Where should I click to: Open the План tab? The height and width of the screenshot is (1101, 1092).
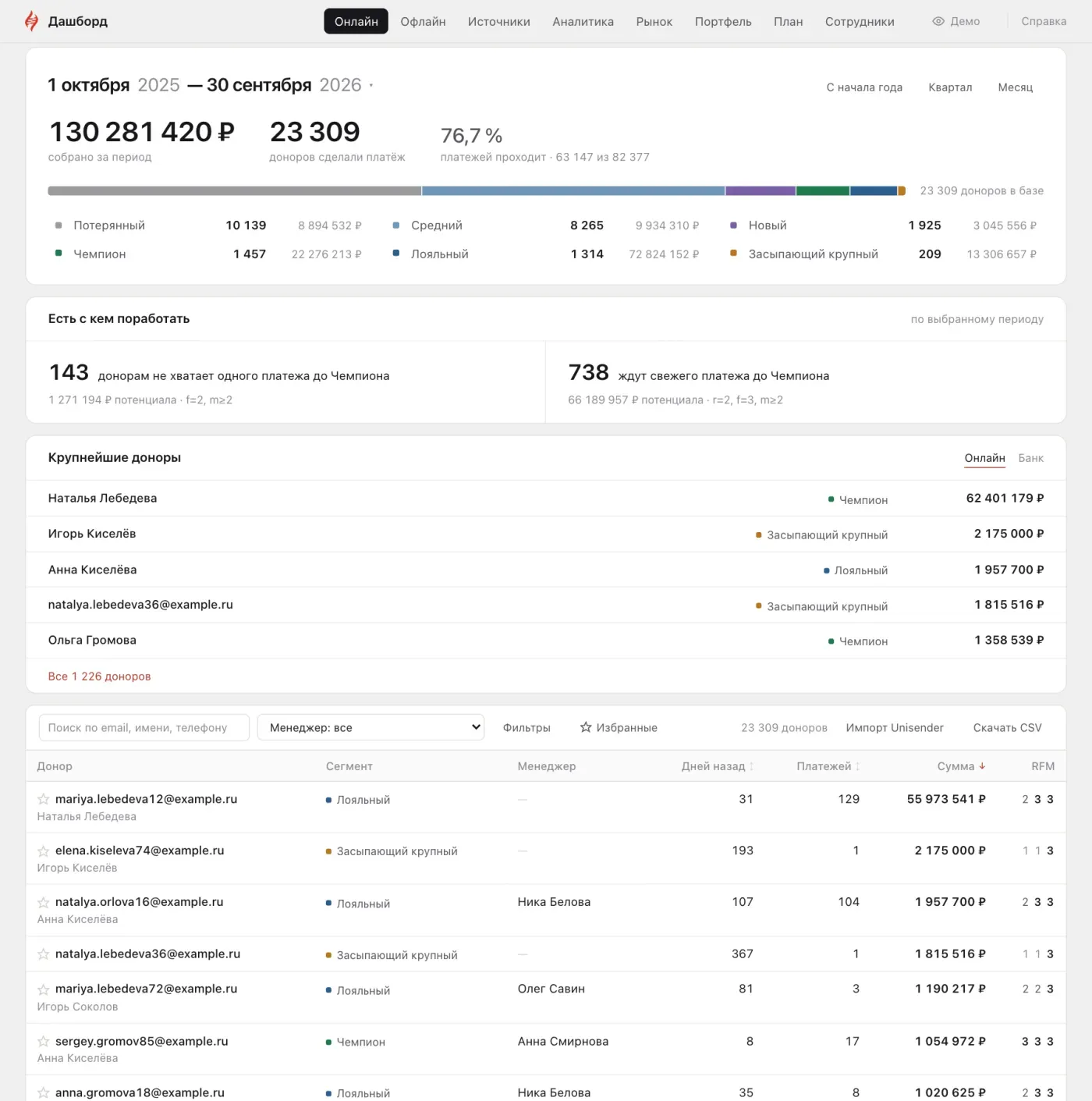(x=788, y=22)
